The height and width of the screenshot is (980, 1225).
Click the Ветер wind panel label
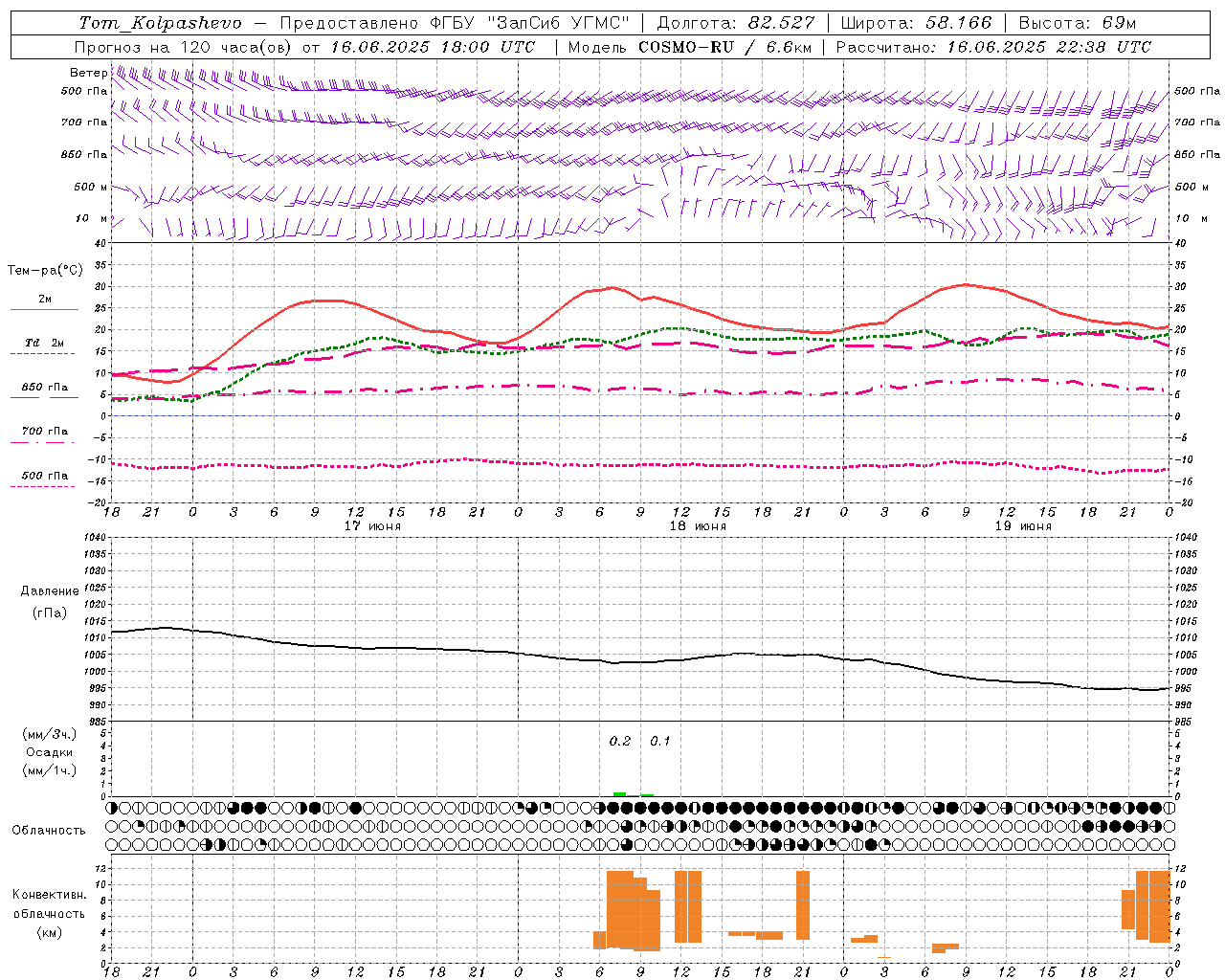pos(88,73)
